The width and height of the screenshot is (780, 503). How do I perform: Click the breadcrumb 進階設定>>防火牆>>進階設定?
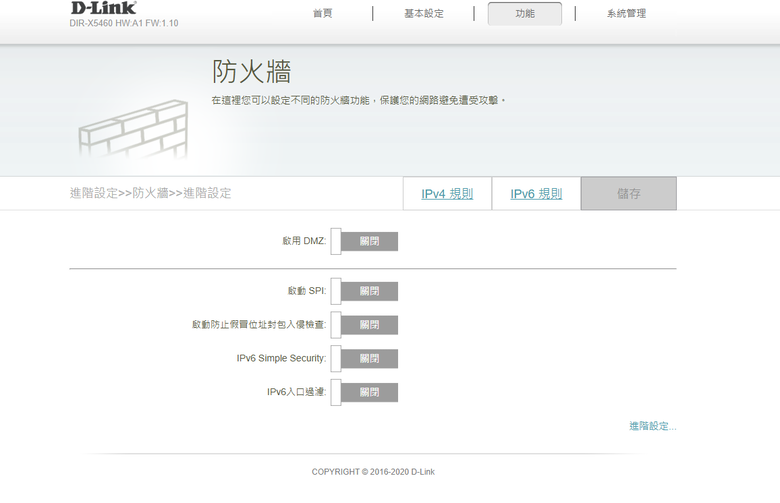[x=150, y=193]
